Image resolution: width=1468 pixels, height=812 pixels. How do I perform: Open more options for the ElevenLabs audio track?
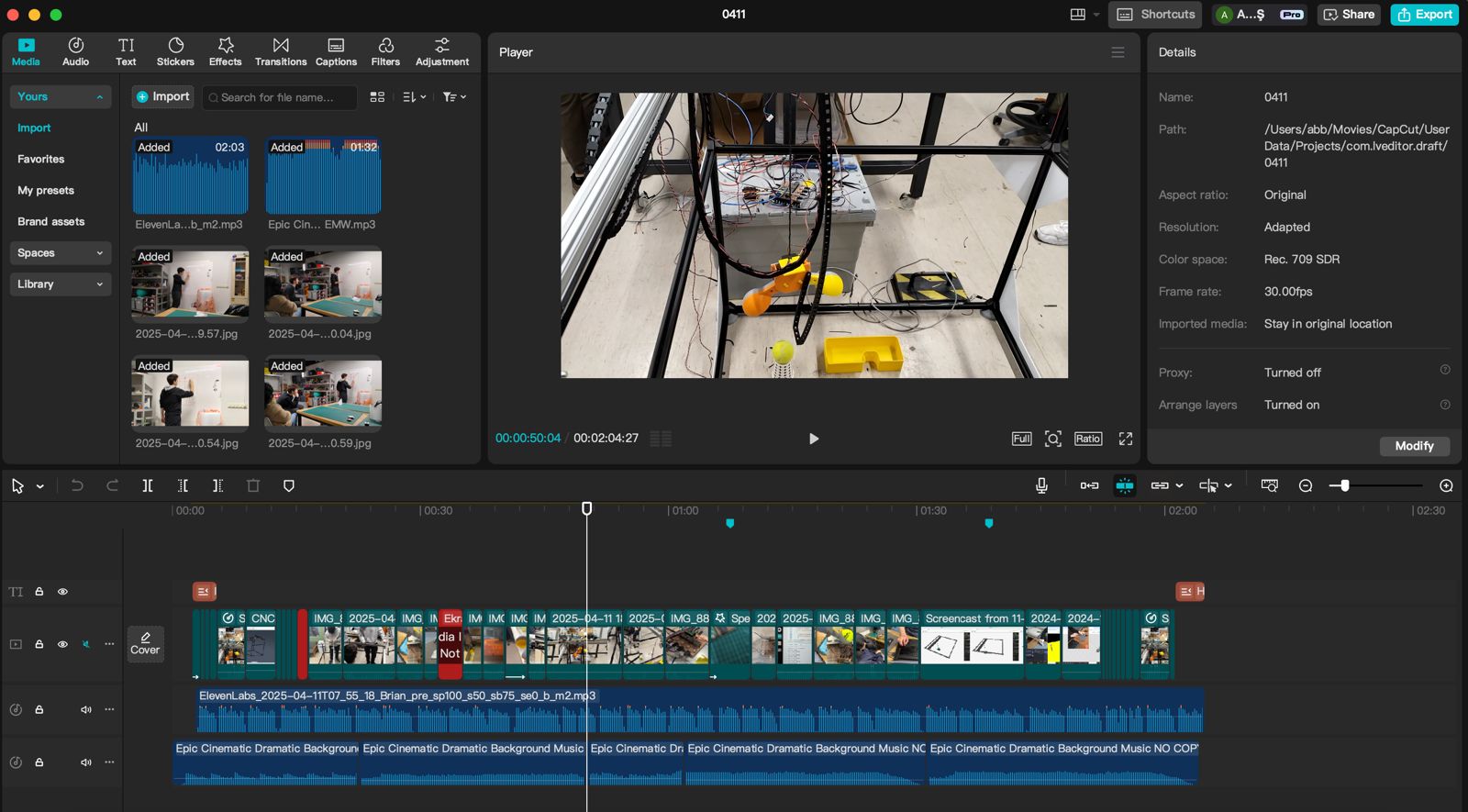click(x=109, y=709)
